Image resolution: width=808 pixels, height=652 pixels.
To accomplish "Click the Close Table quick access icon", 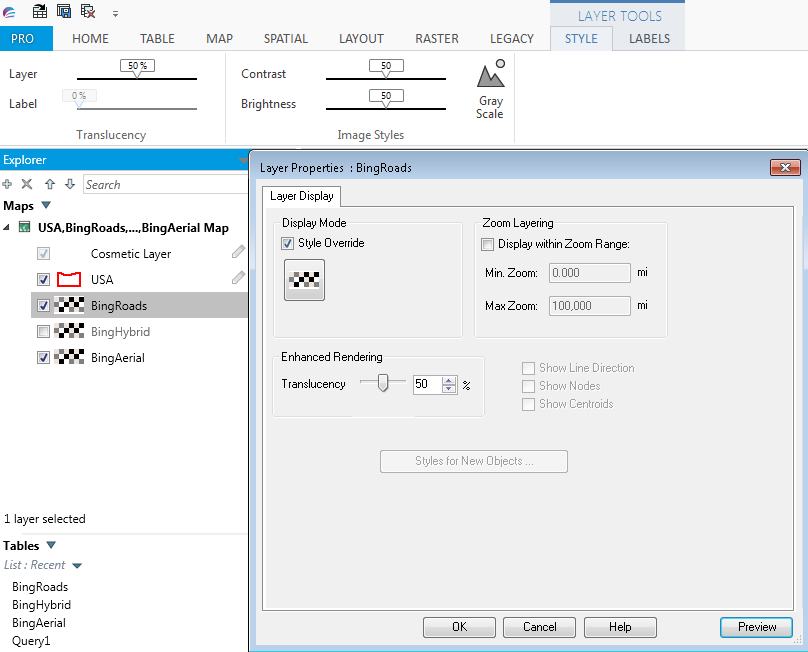I will (85, 11).
